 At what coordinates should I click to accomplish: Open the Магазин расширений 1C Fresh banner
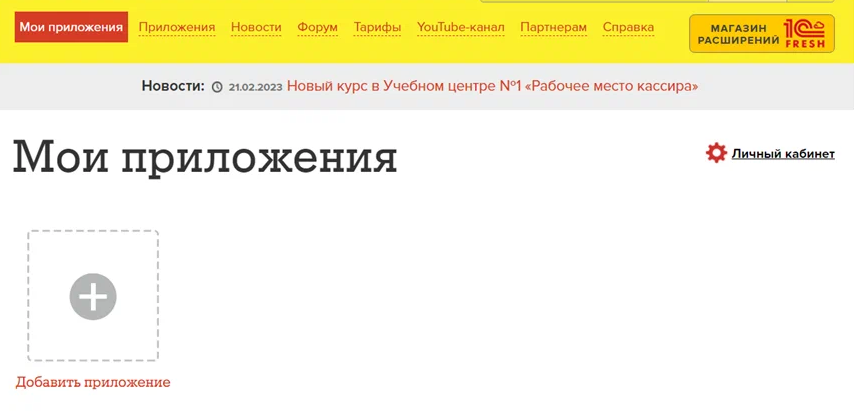click(762, 34)
